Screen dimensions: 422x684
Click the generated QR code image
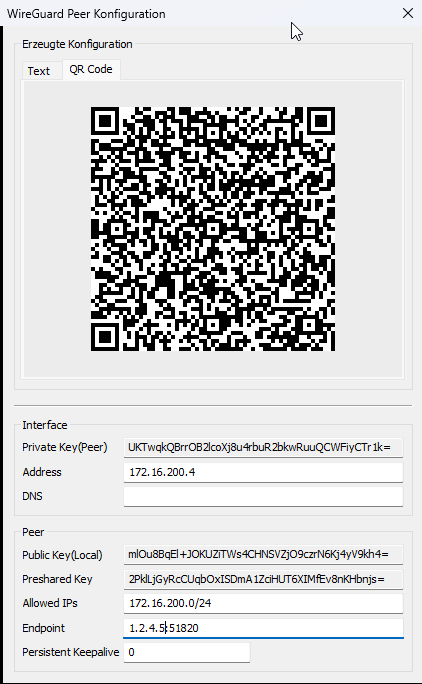coord(213,229)
